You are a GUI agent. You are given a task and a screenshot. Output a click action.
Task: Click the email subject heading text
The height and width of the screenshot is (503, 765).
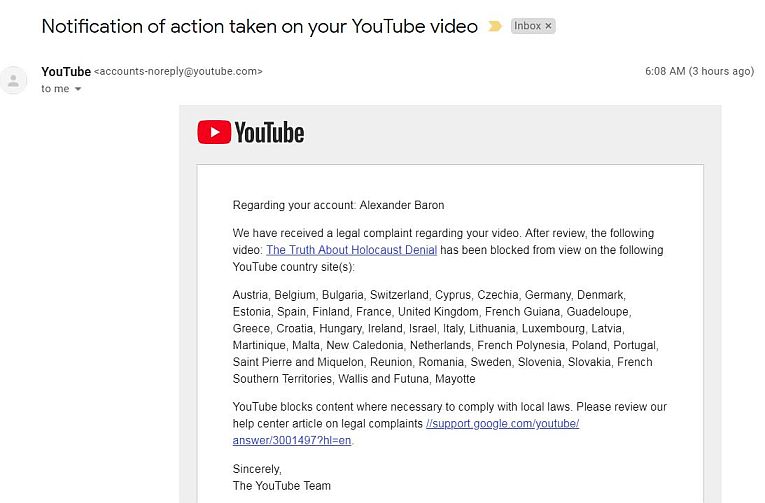coord(260,27)
